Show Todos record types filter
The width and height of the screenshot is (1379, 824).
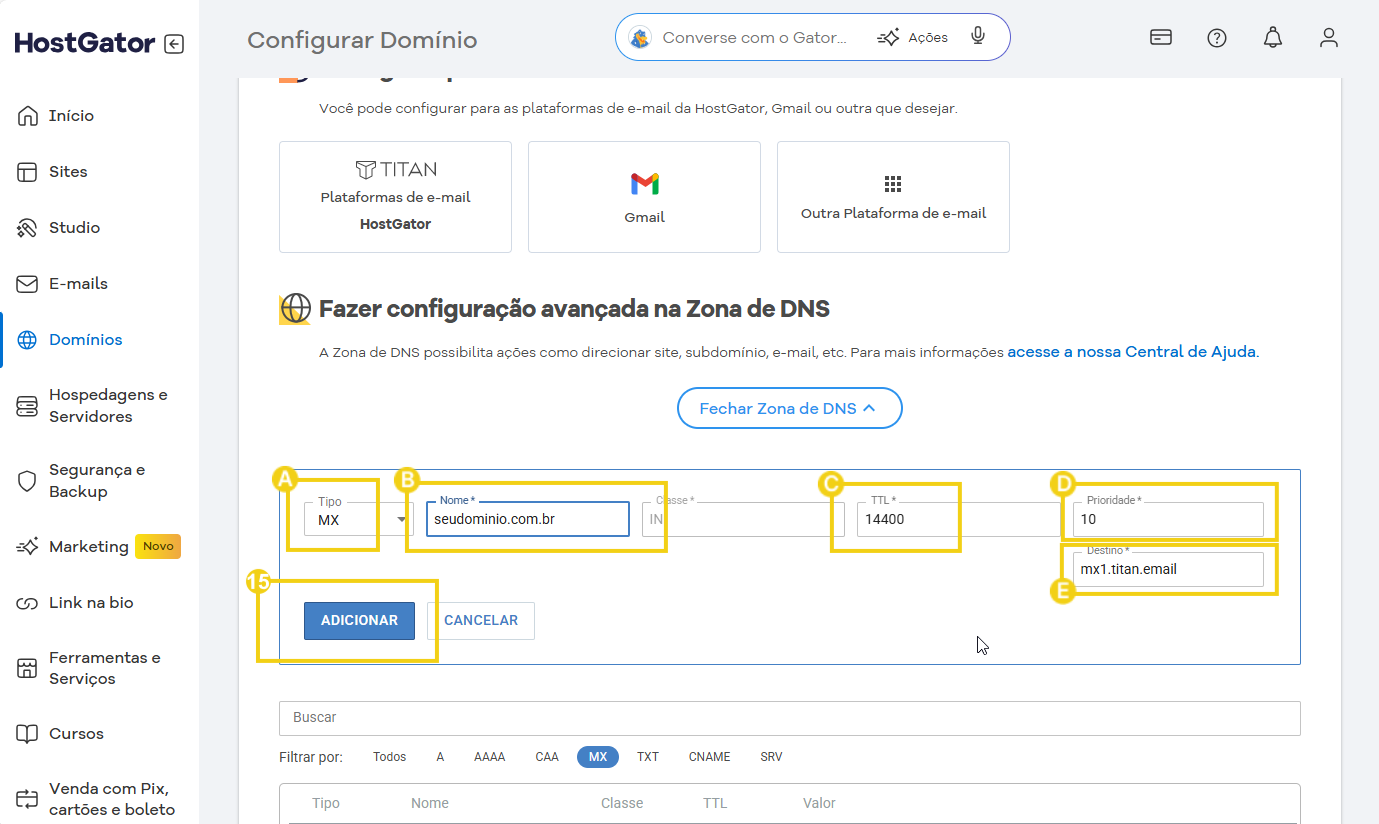(x=389, y=757)
